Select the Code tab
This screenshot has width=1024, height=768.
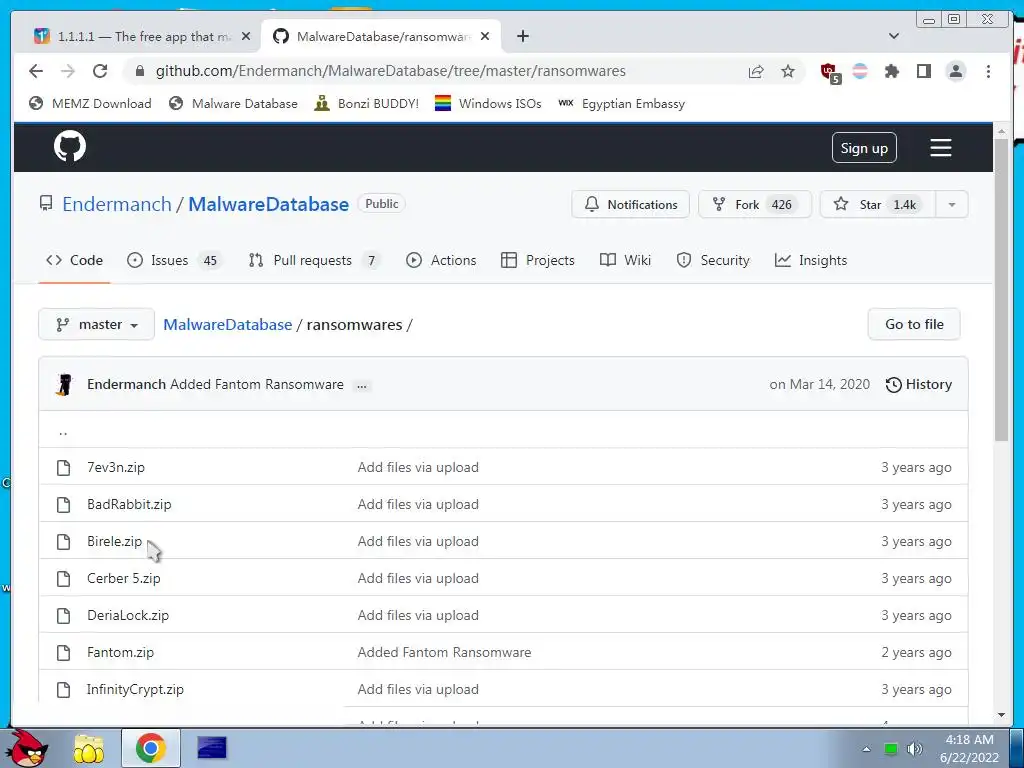click(x=74, y=261)
